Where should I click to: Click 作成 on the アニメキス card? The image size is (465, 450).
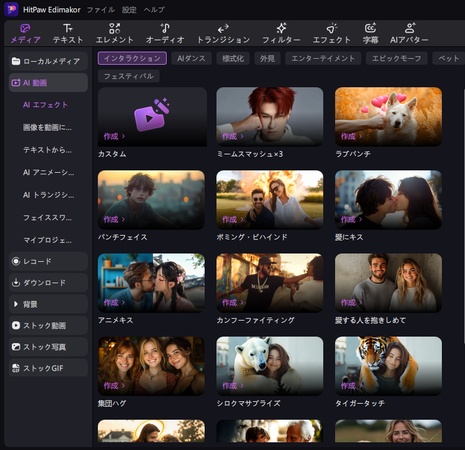click(114, 302)
